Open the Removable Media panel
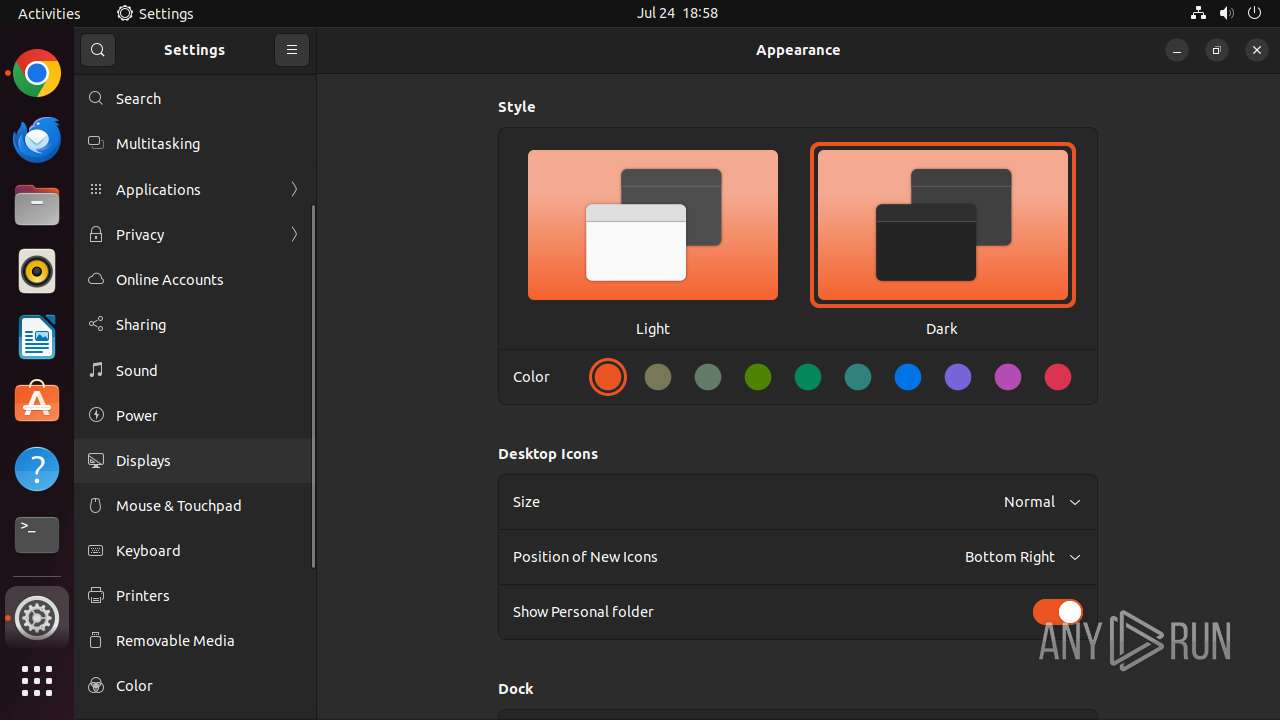Screen dimensions: 1280x720 pyautogui.click(x=195, y=640)
